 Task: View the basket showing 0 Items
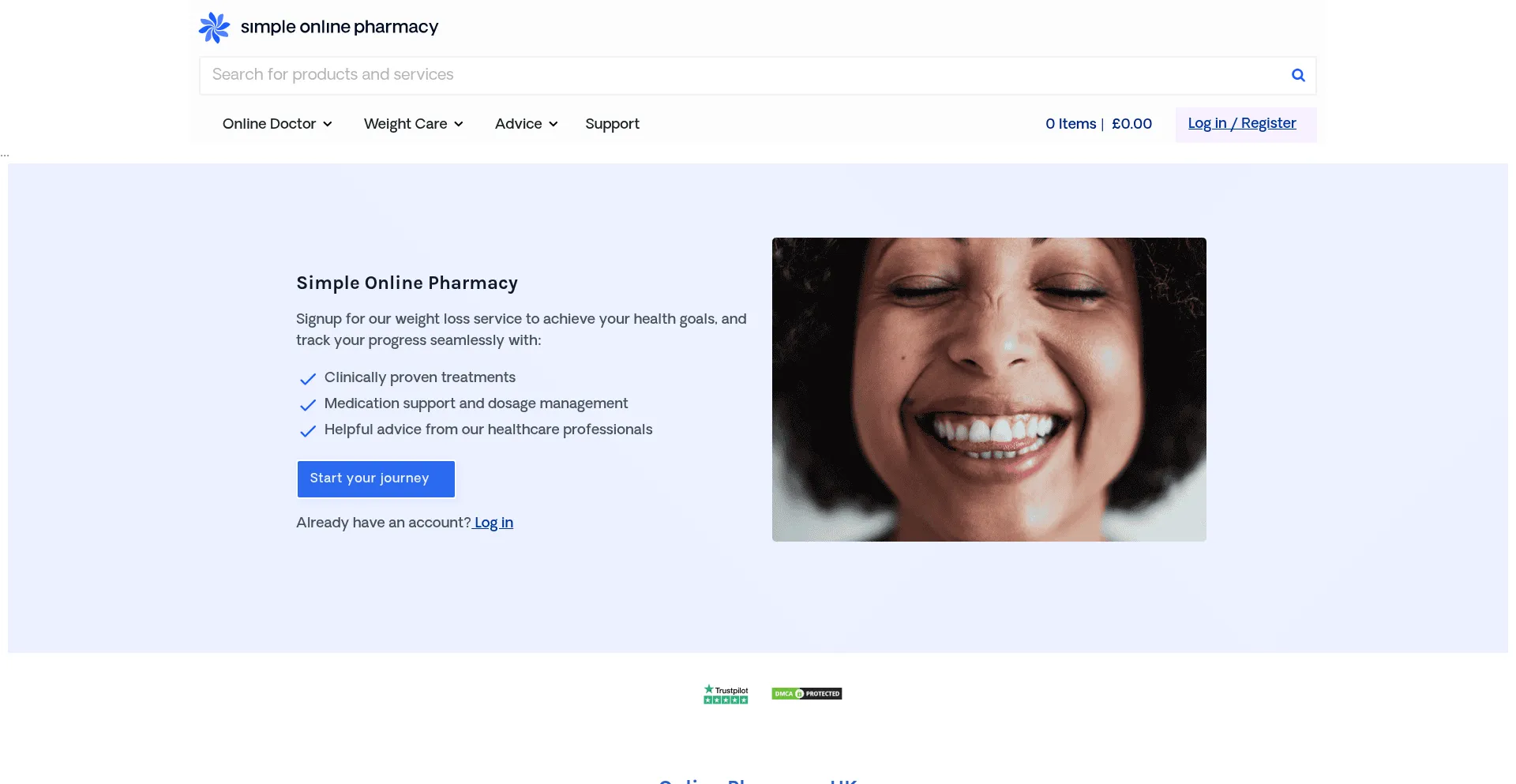pos(1071,124)
